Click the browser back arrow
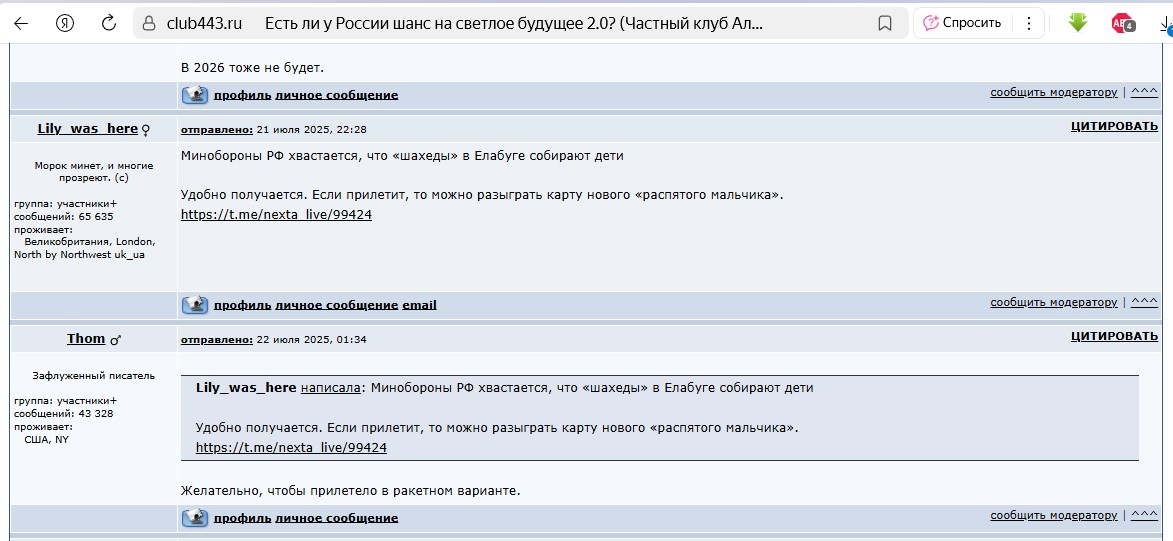 tap(21, 23)
